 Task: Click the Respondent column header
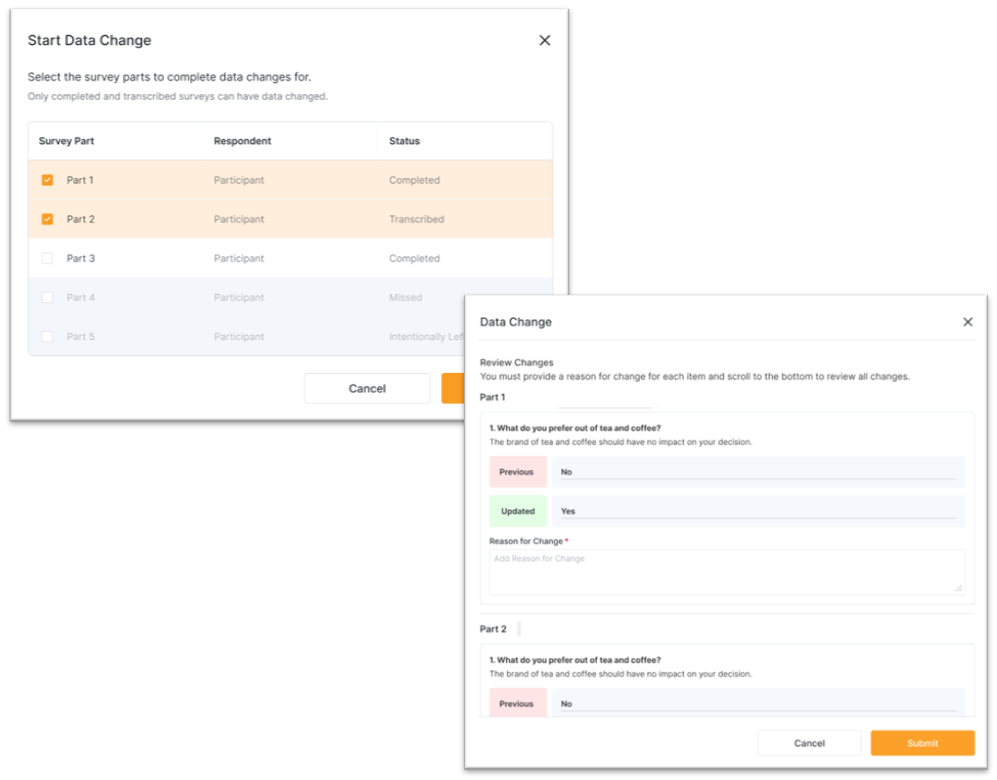click(x=242, y=141)
